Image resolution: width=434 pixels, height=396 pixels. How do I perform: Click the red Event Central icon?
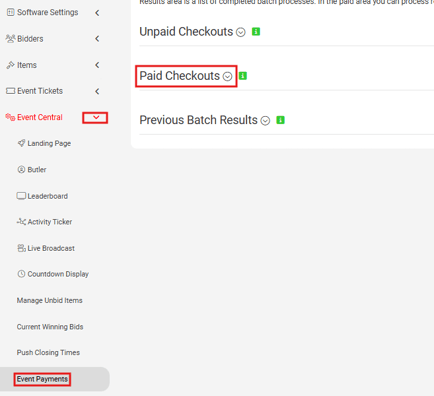pyautogui.click(x=10, y=117)
